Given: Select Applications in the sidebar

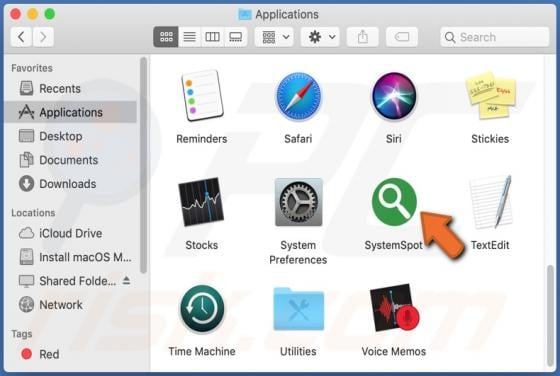Looking at the screenshot, I should click(71, 112).
